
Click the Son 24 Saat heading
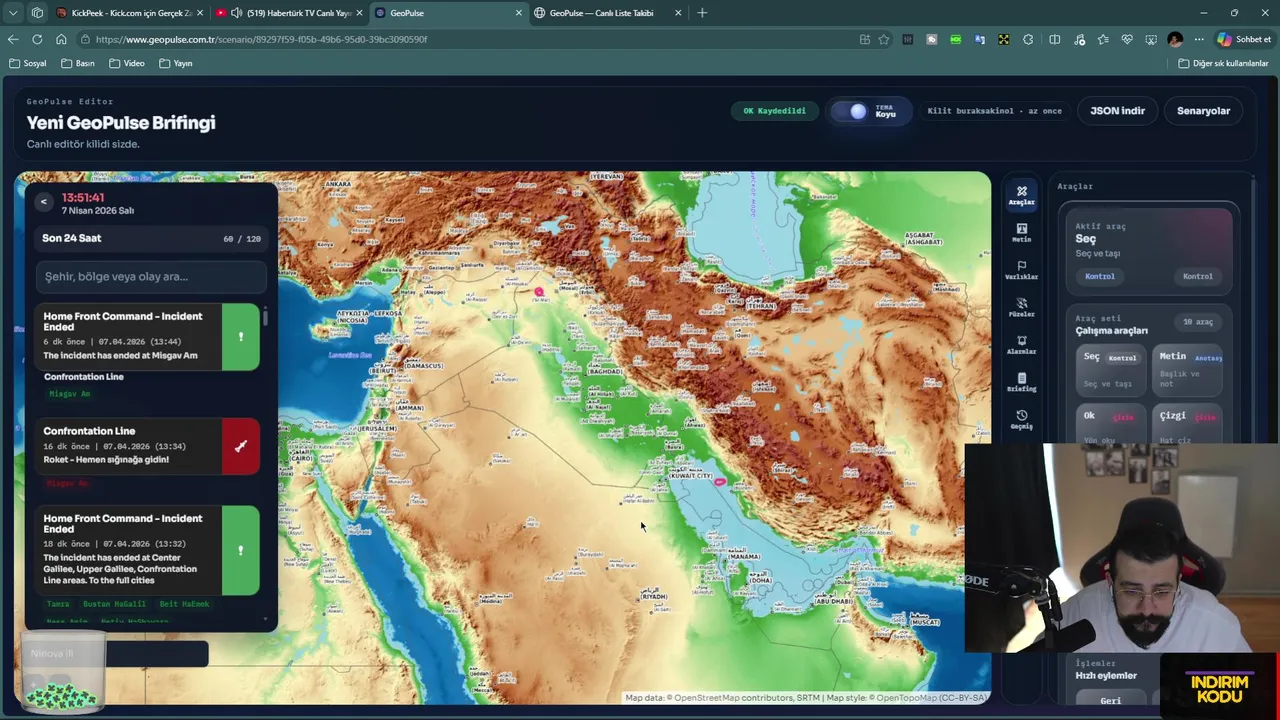[71, 238]
